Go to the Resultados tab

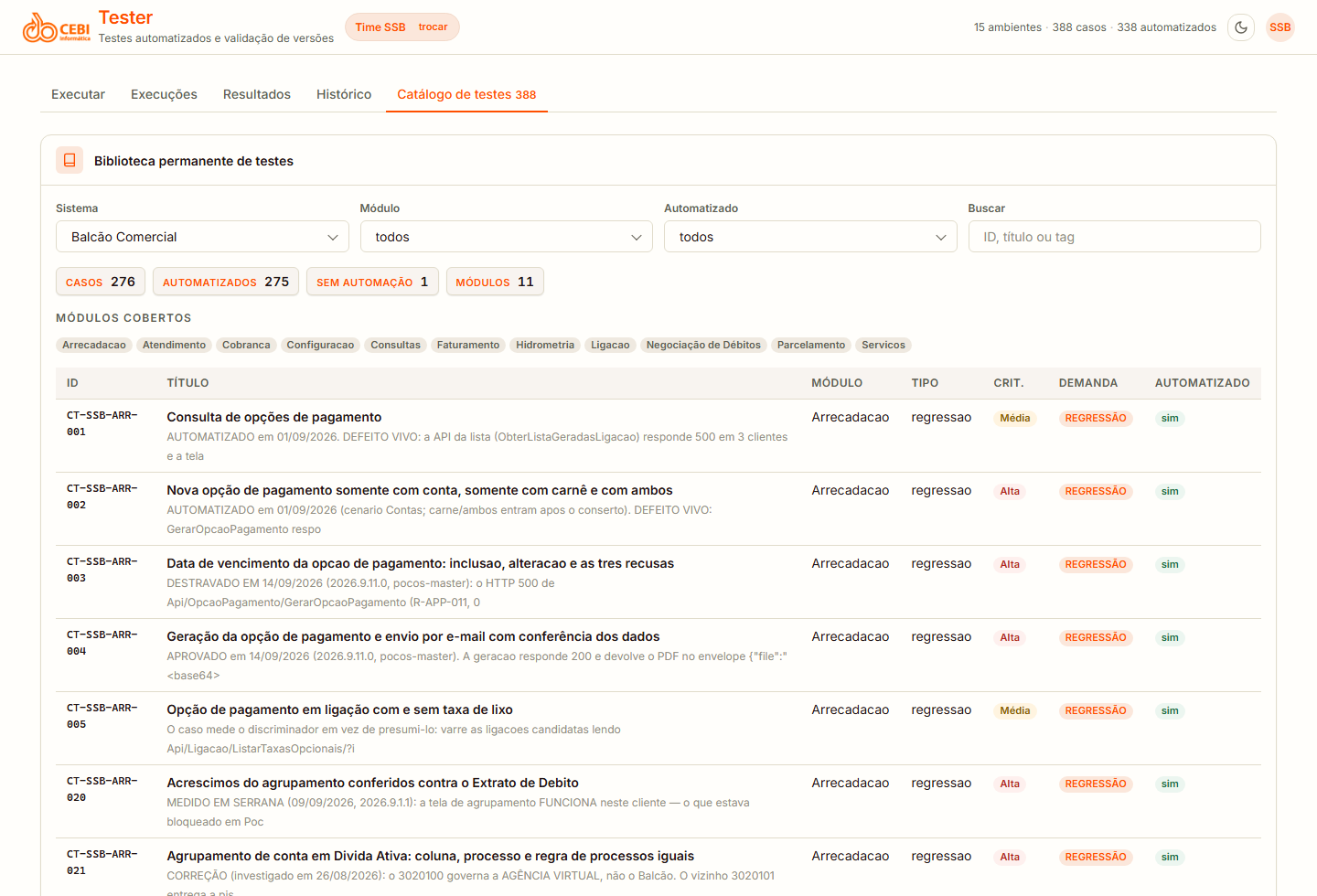257,94
